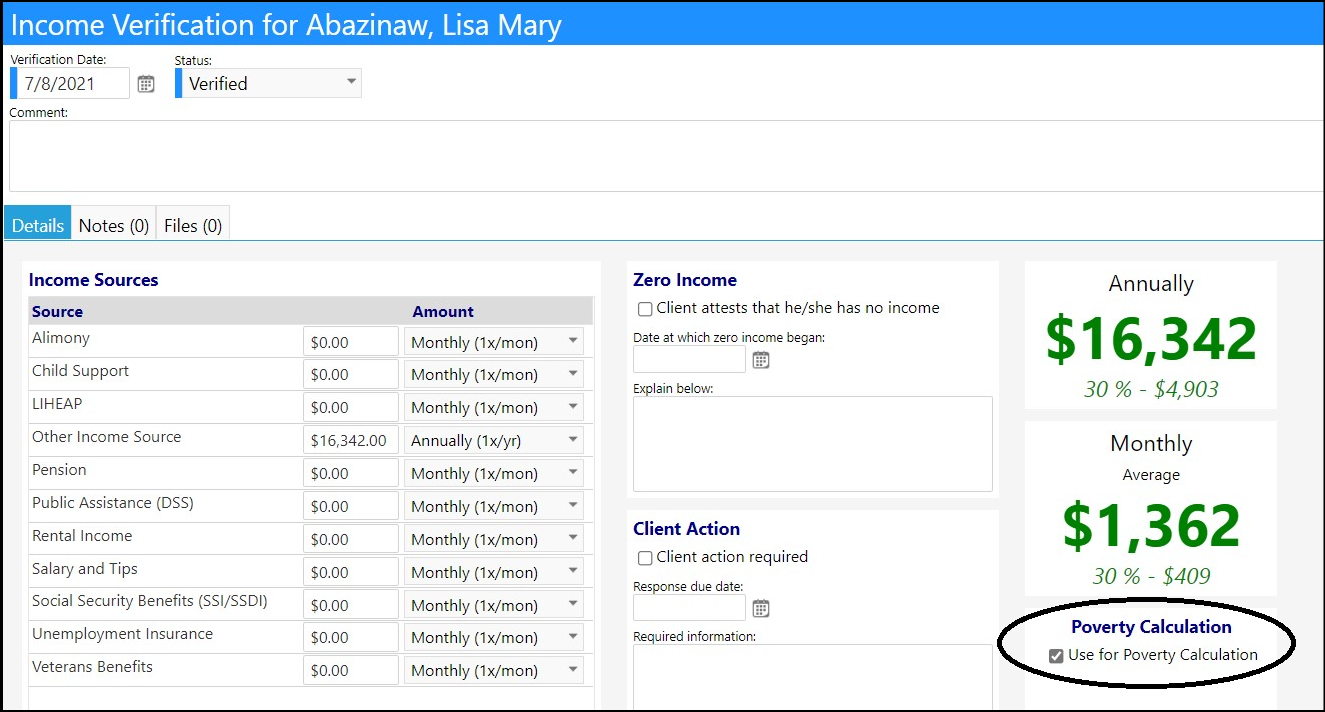Click the Social Security Benefits amount field

(351, 605)
